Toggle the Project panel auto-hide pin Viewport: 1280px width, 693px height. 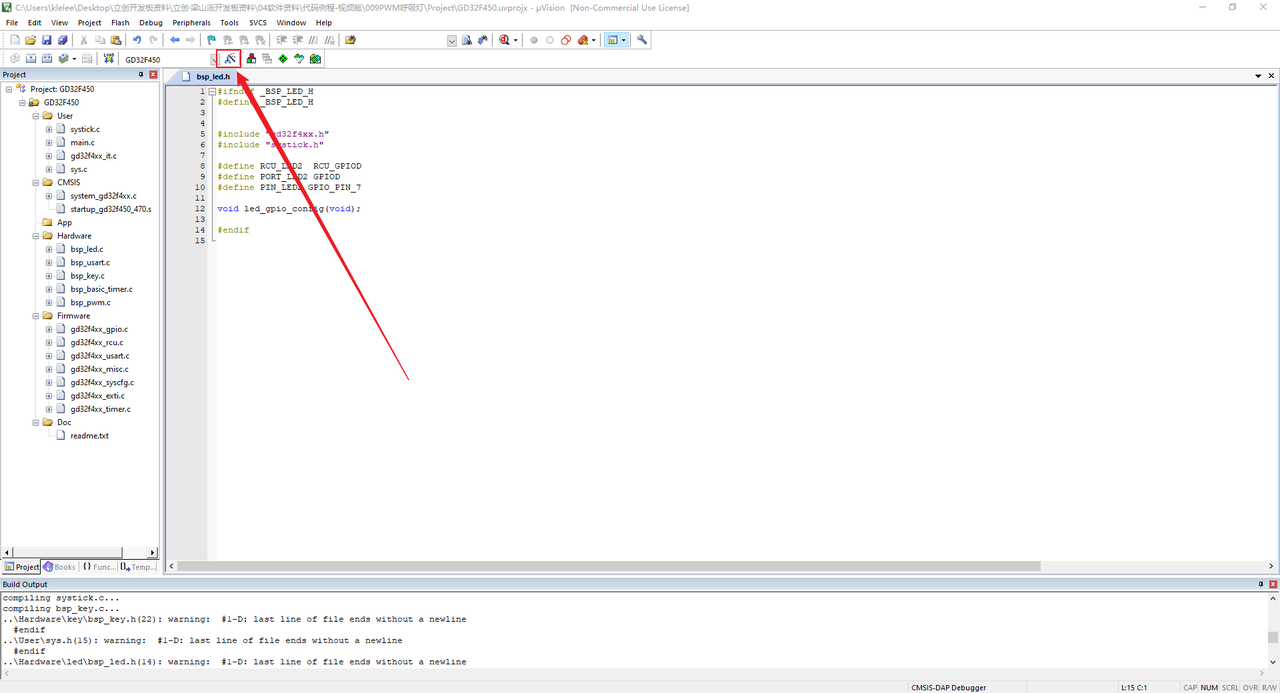pyautogui.click(x=141, y=75)
